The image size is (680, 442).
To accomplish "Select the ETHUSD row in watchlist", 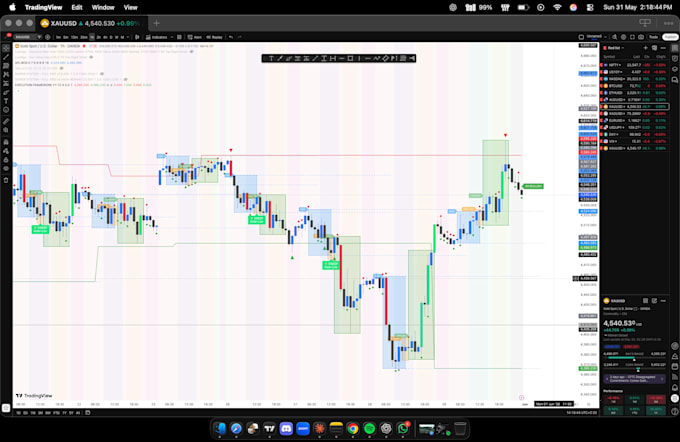I will (x=634, y=93).
